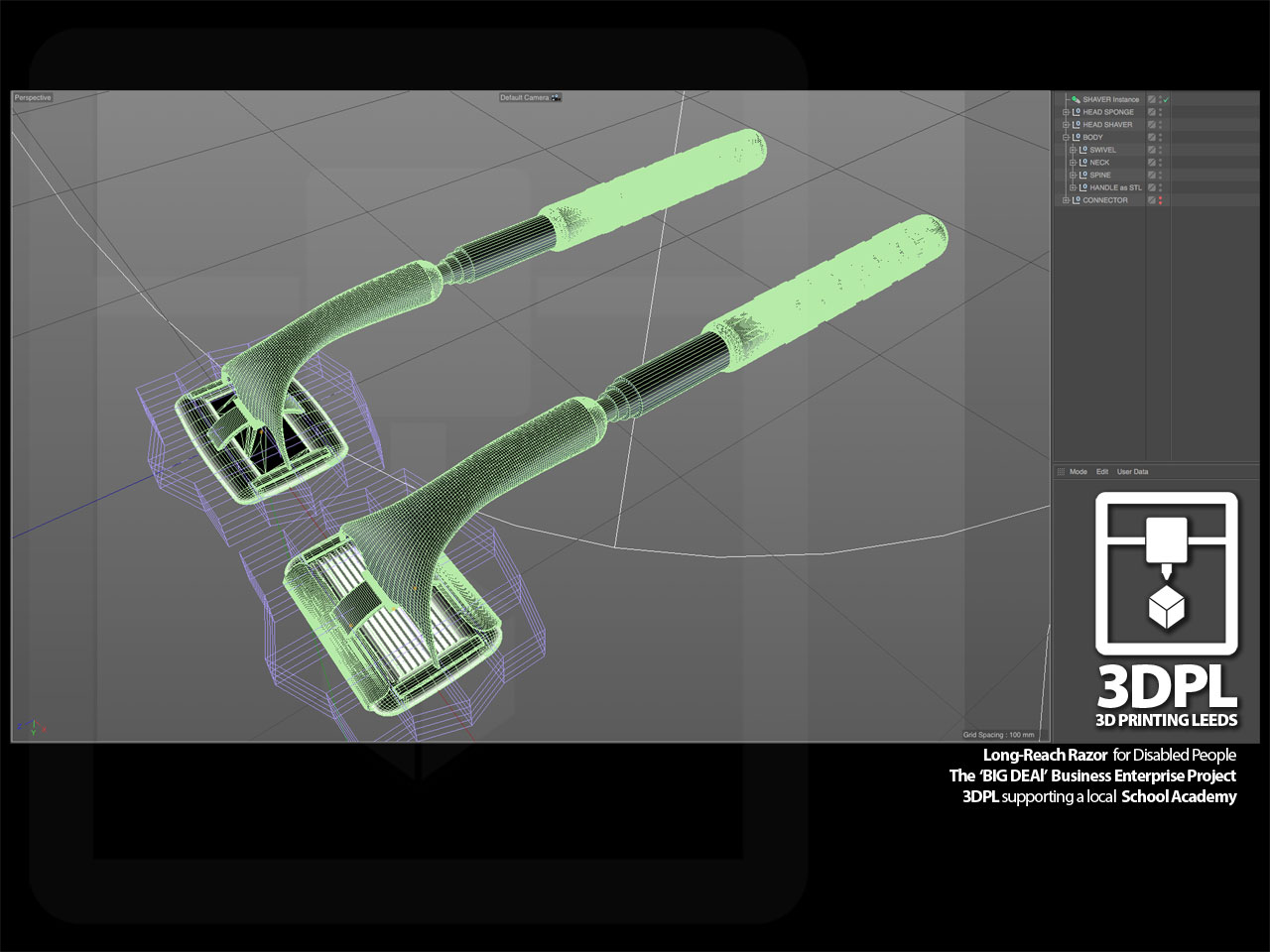Expand the CONNECTOR object hierarchy
This screenshot has width=1270, height=952.
[x=1066, y=200]
